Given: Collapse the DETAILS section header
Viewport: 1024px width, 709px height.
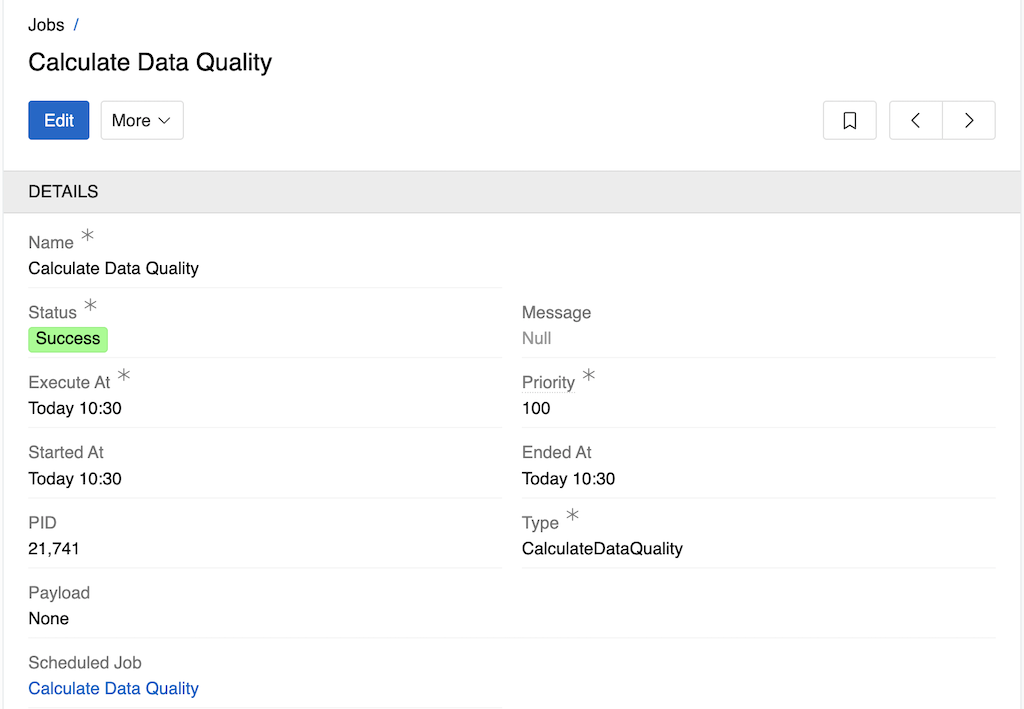Looking at the screenshot, I should click(x=63, y=191).
